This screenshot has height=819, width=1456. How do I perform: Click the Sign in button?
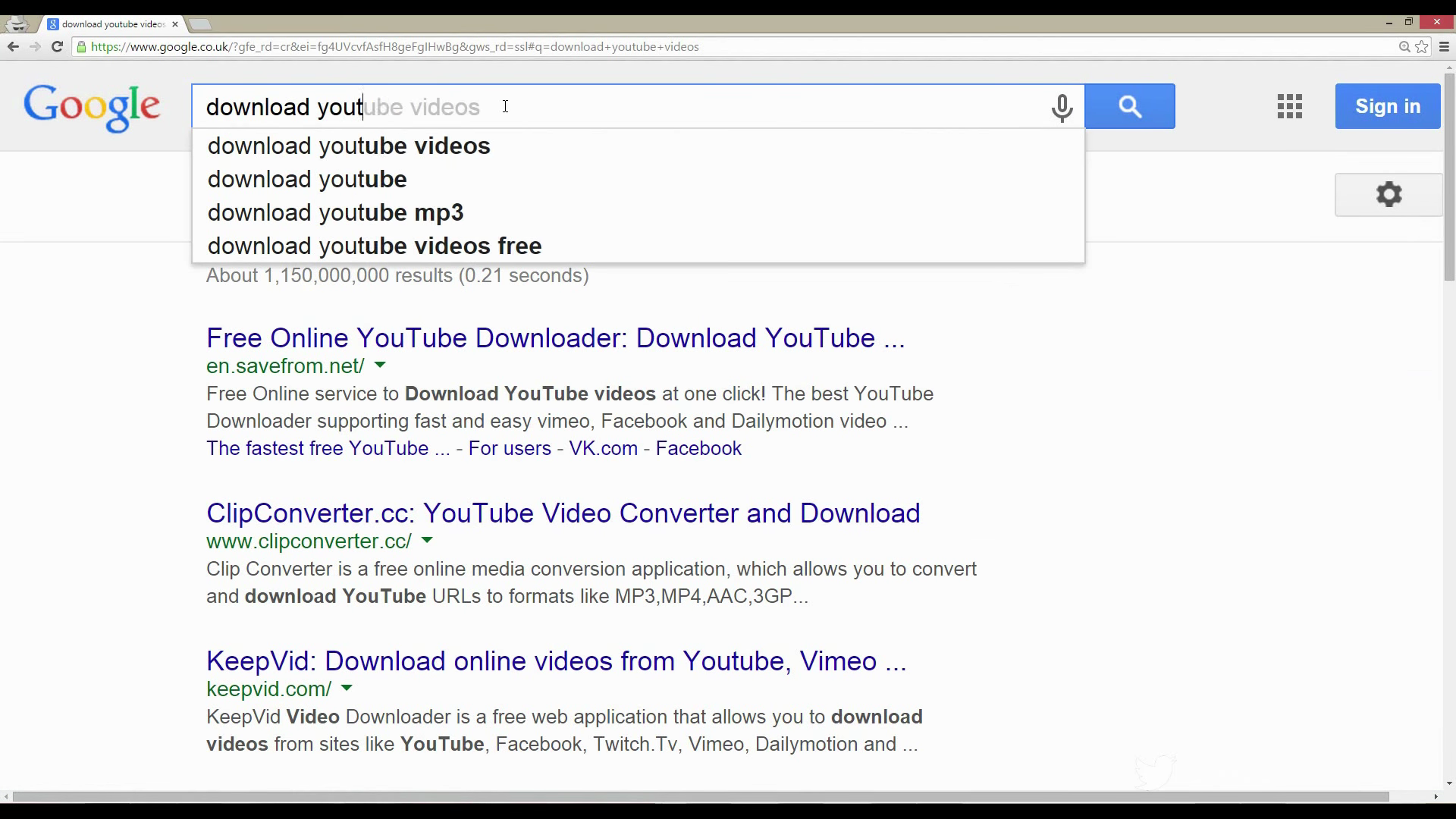[x=1388, y=106]
